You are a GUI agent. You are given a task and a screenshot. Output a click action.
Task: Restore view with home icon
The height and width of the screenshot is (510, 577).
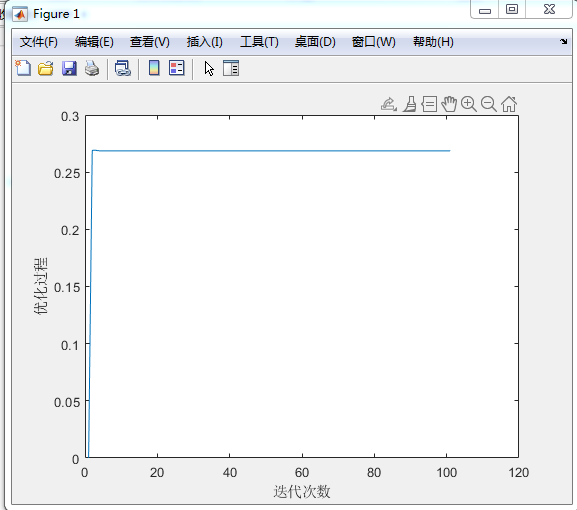tap(509, 104)
